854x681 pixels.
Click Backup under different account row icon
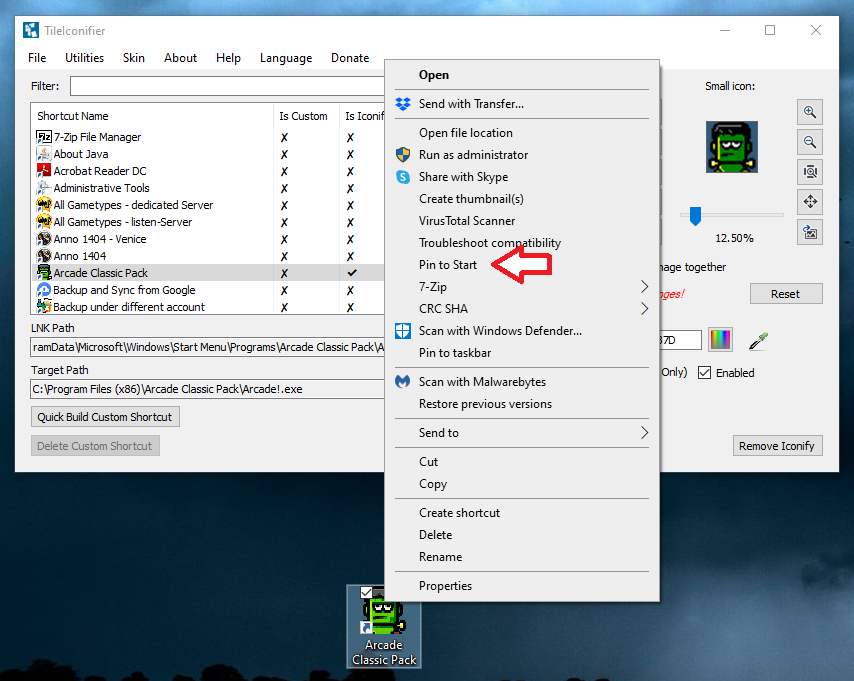click(x=44, y=306)
